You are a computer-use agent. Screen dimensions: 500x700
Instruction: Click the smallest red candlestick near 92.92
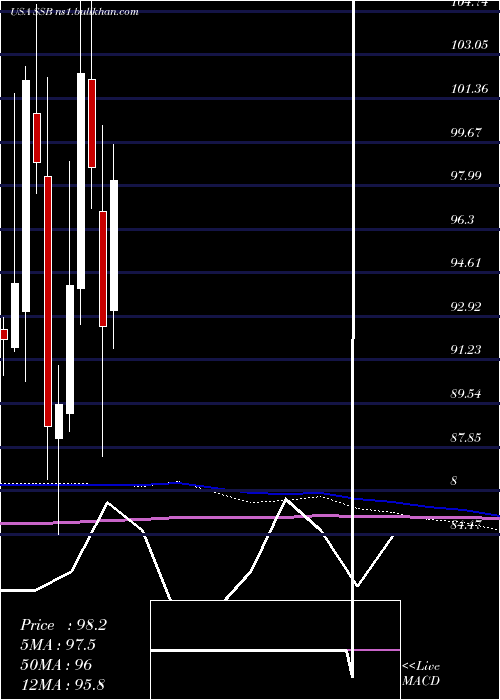[4, 334]
